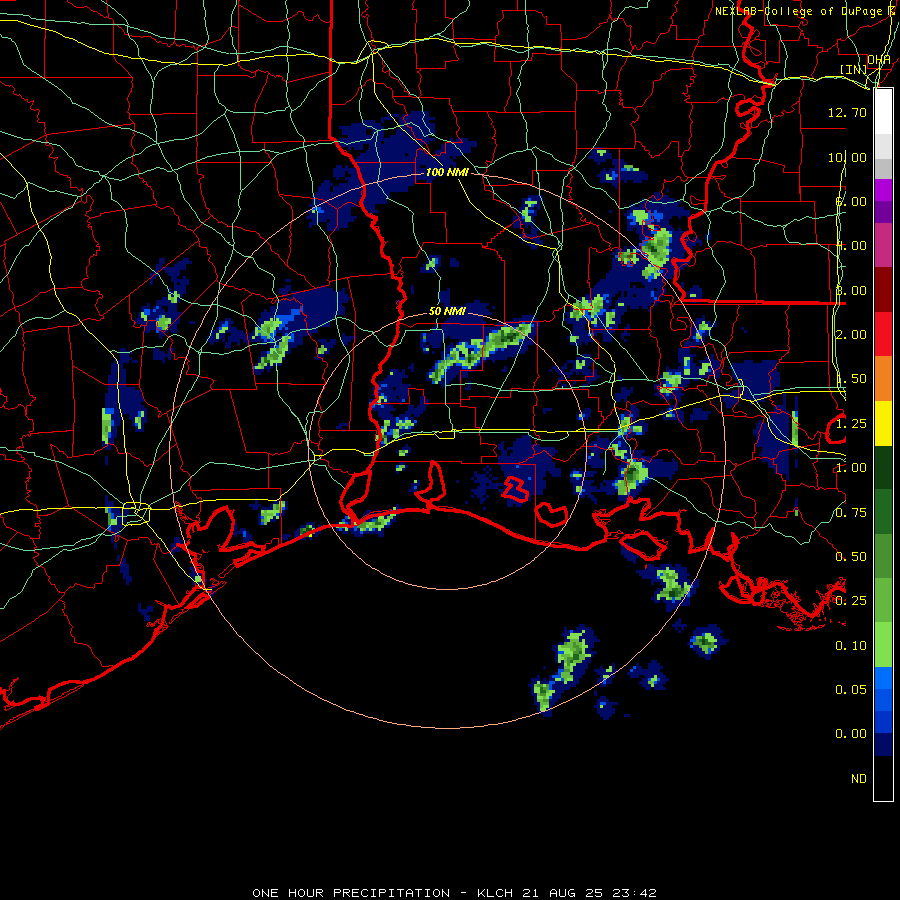900x900 pixels.
Task: Click the 10.00 legend value
Action: (847, 157)
